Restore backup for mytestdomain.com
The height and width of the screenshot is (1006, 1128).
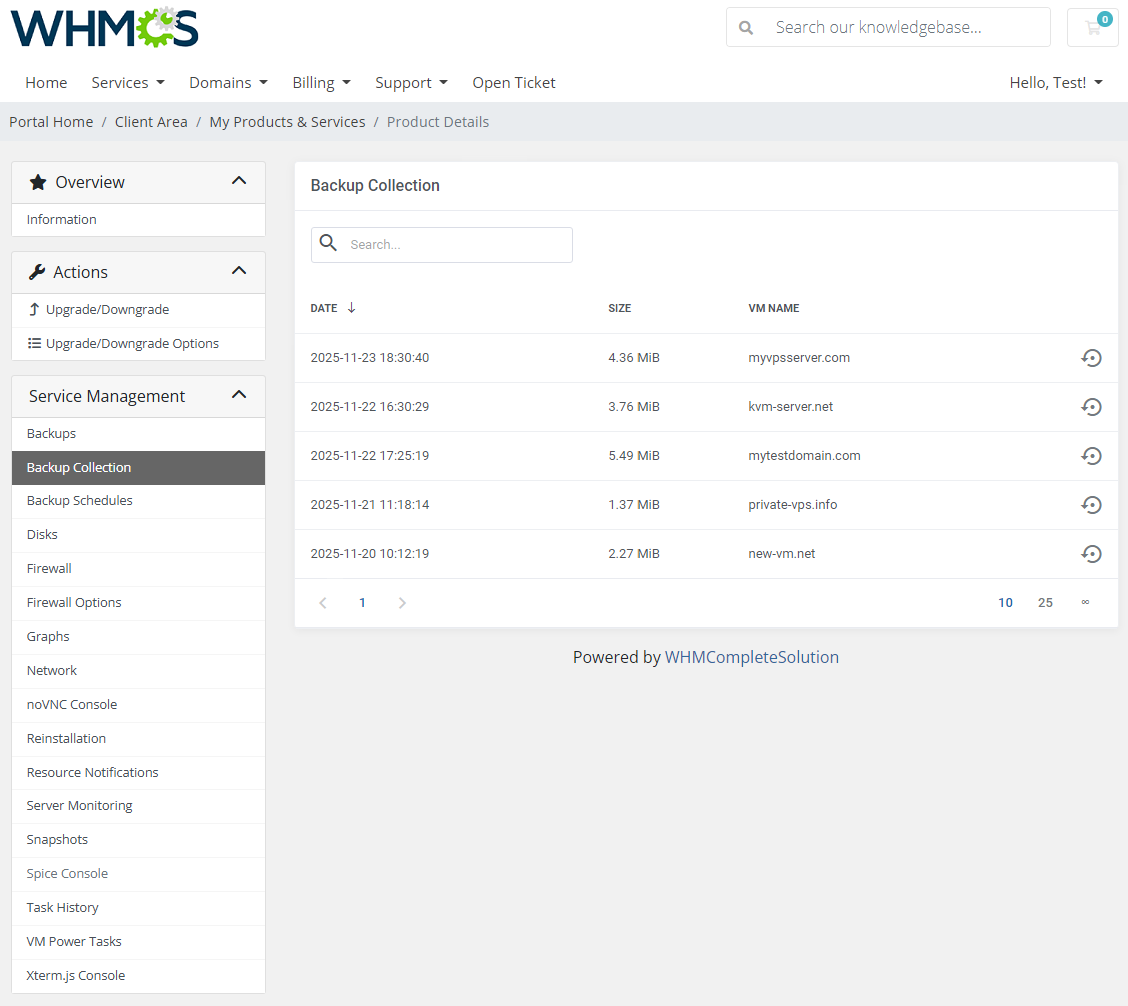[x=1091, y=456]
